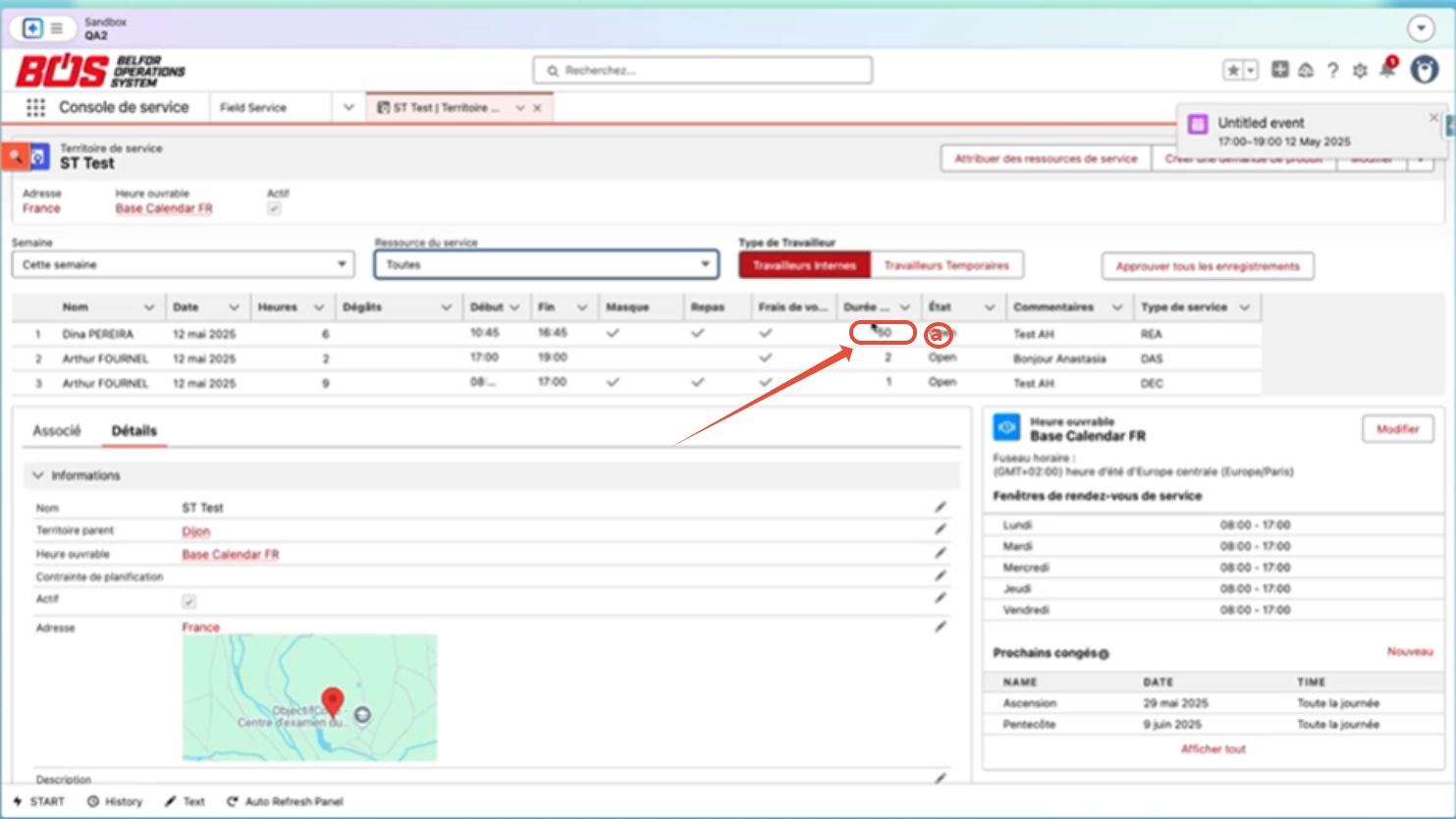Edit the Nom field with pencil icon
The image size is (1456, 819).
[x=941, y=507]
